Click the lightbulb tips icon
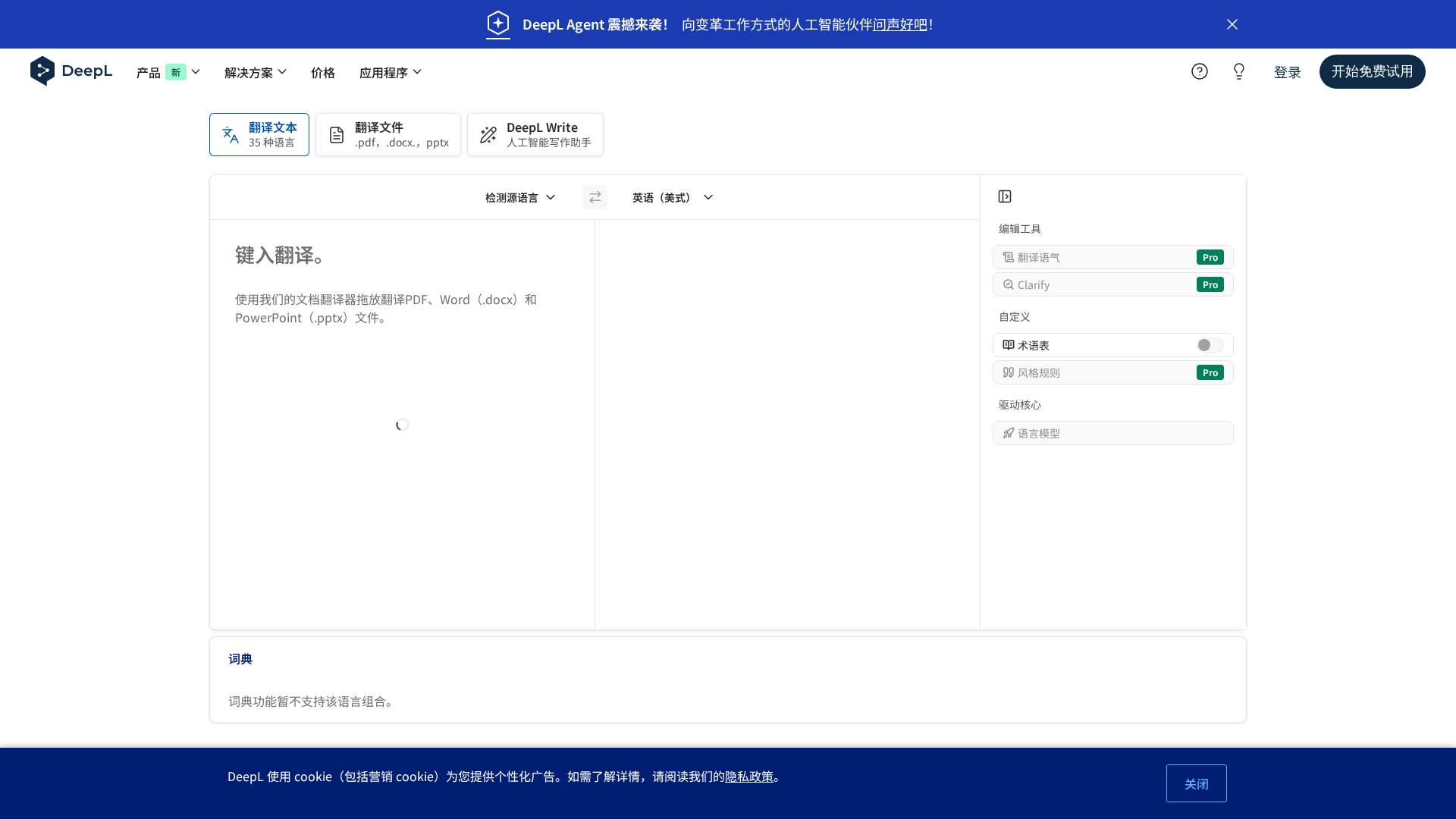Viewport: 1456px width, 819px height. coord(1239,71)
